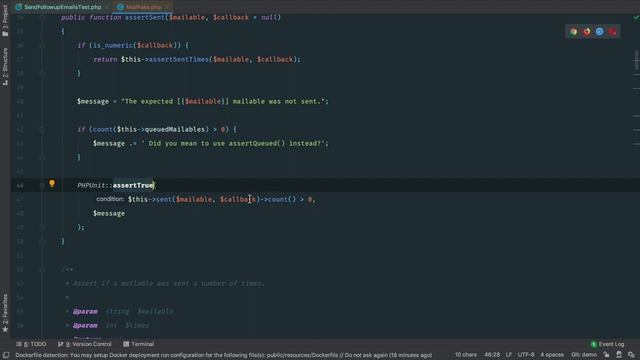Collapse the assertSent function fold marker

pos(42,18)
